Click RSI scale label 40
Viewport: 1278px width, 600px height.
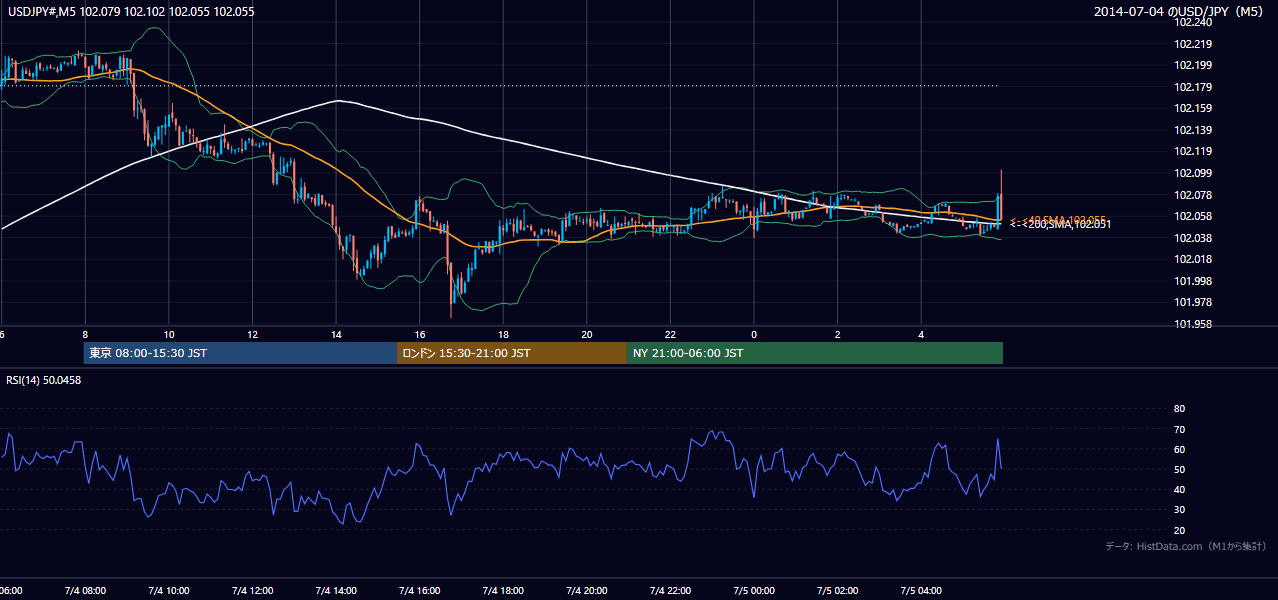pyautogui.click(x=1179, y=489)
